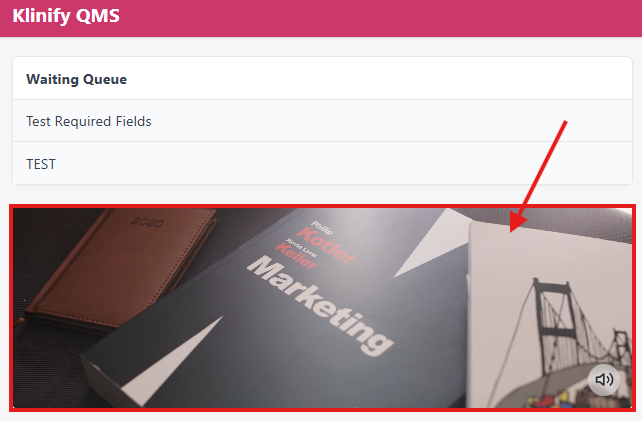
Task: Click the Klinify QMS header title
Action: [x=66, y=16]
